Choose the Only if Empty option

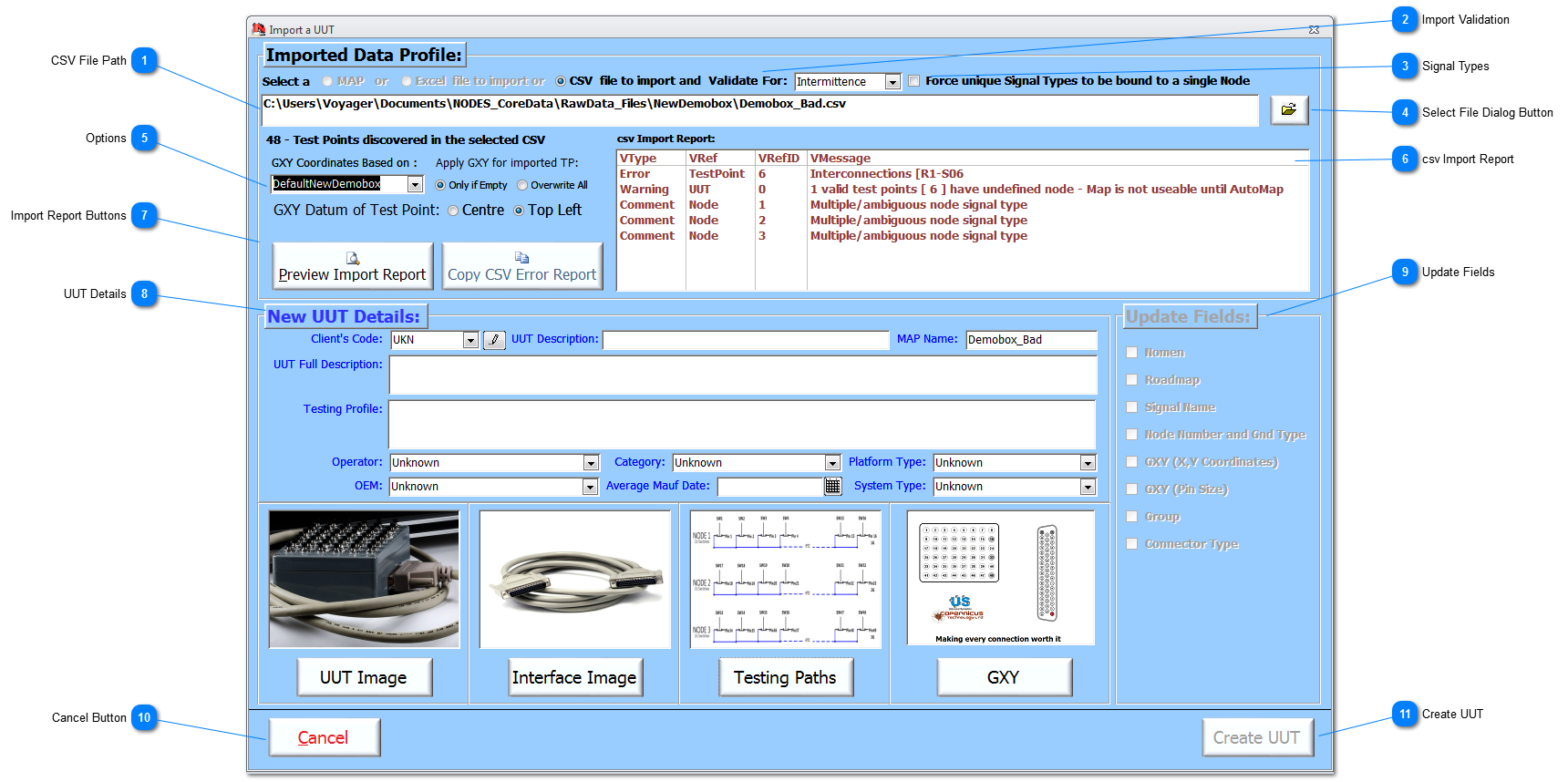(441, 185)
